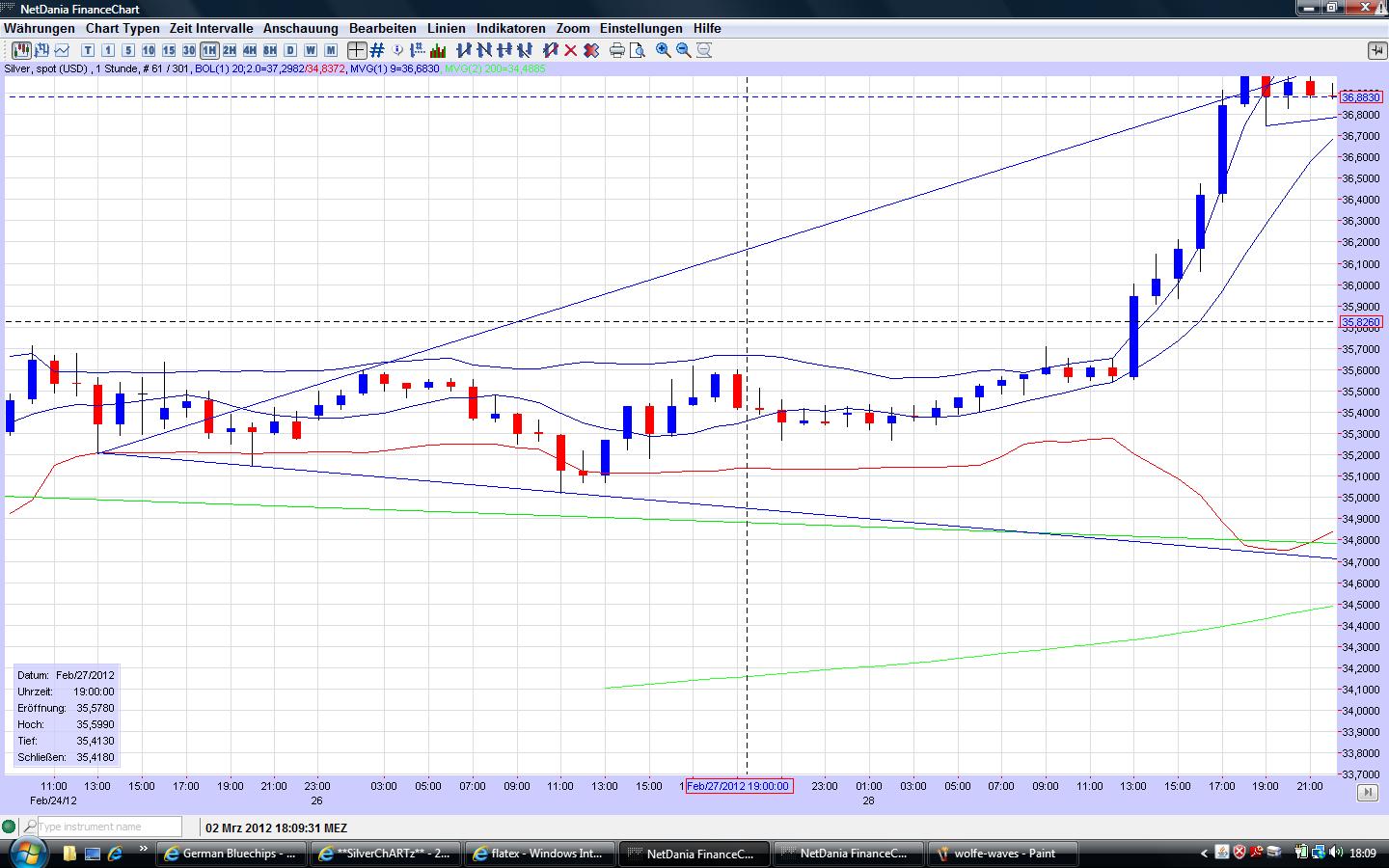This screenshot has height=868, width=1389.
Task: Open print preview icon
Action: [x=638, y=50]
